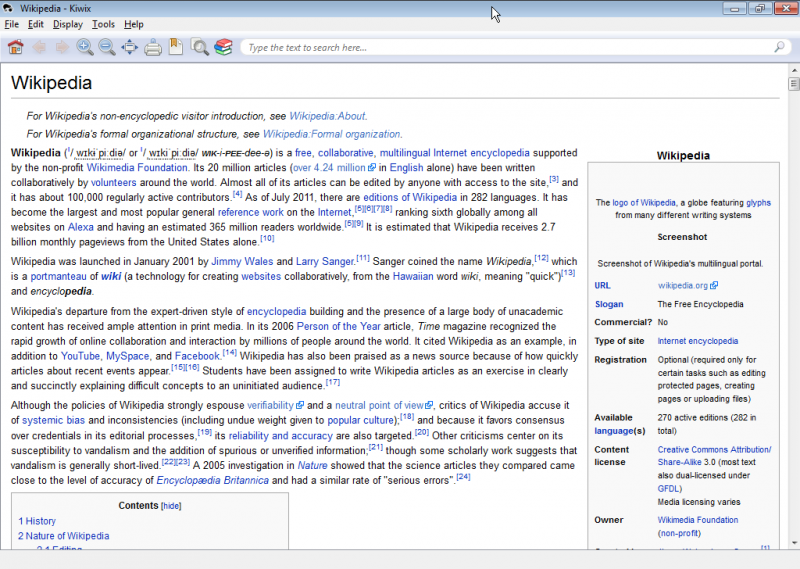Click the vertical scrollbar down arrow
The image size is (800, 569).
pos(794,543)
